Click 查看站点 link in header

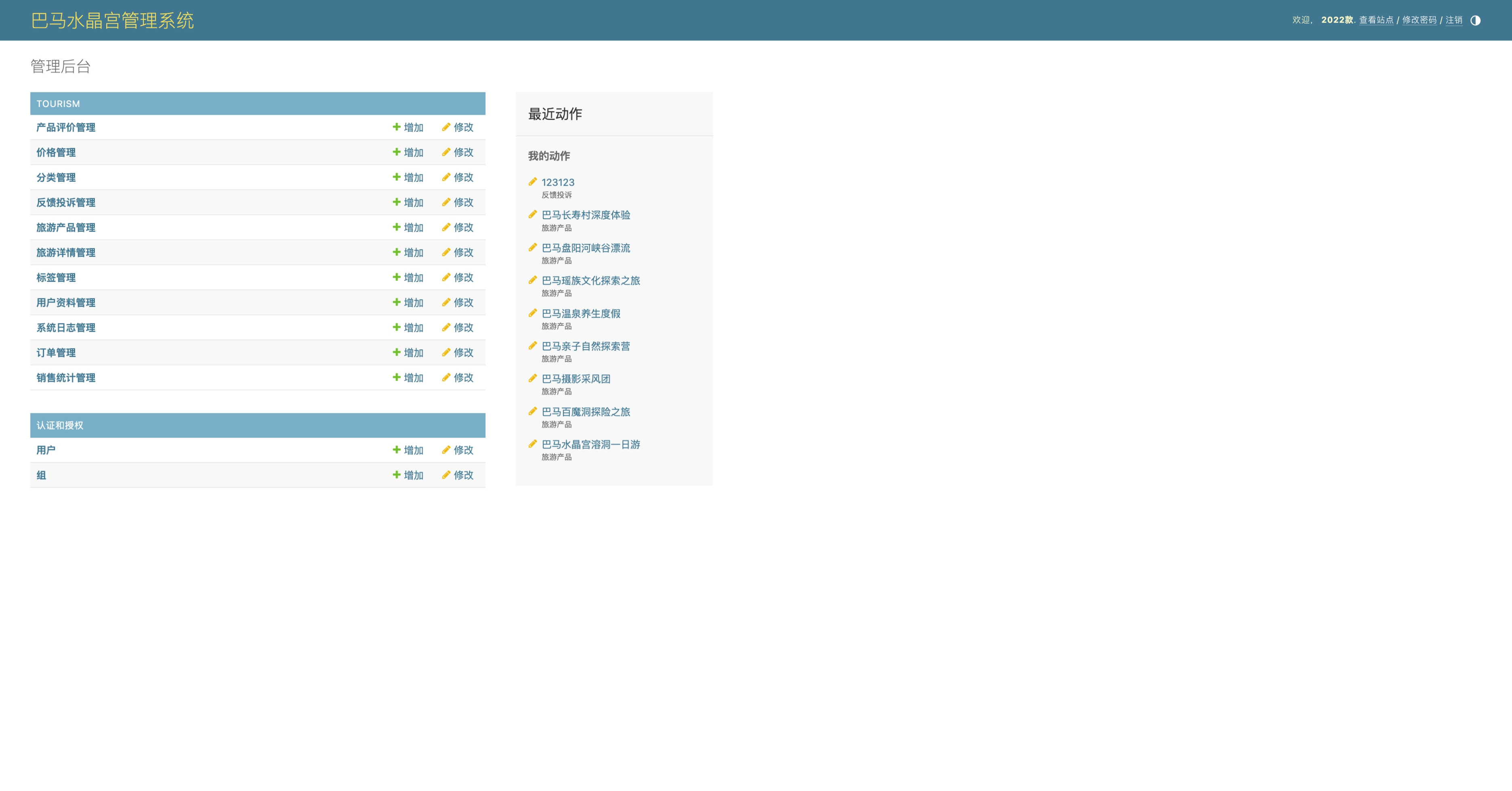[x=1376, y=20]
